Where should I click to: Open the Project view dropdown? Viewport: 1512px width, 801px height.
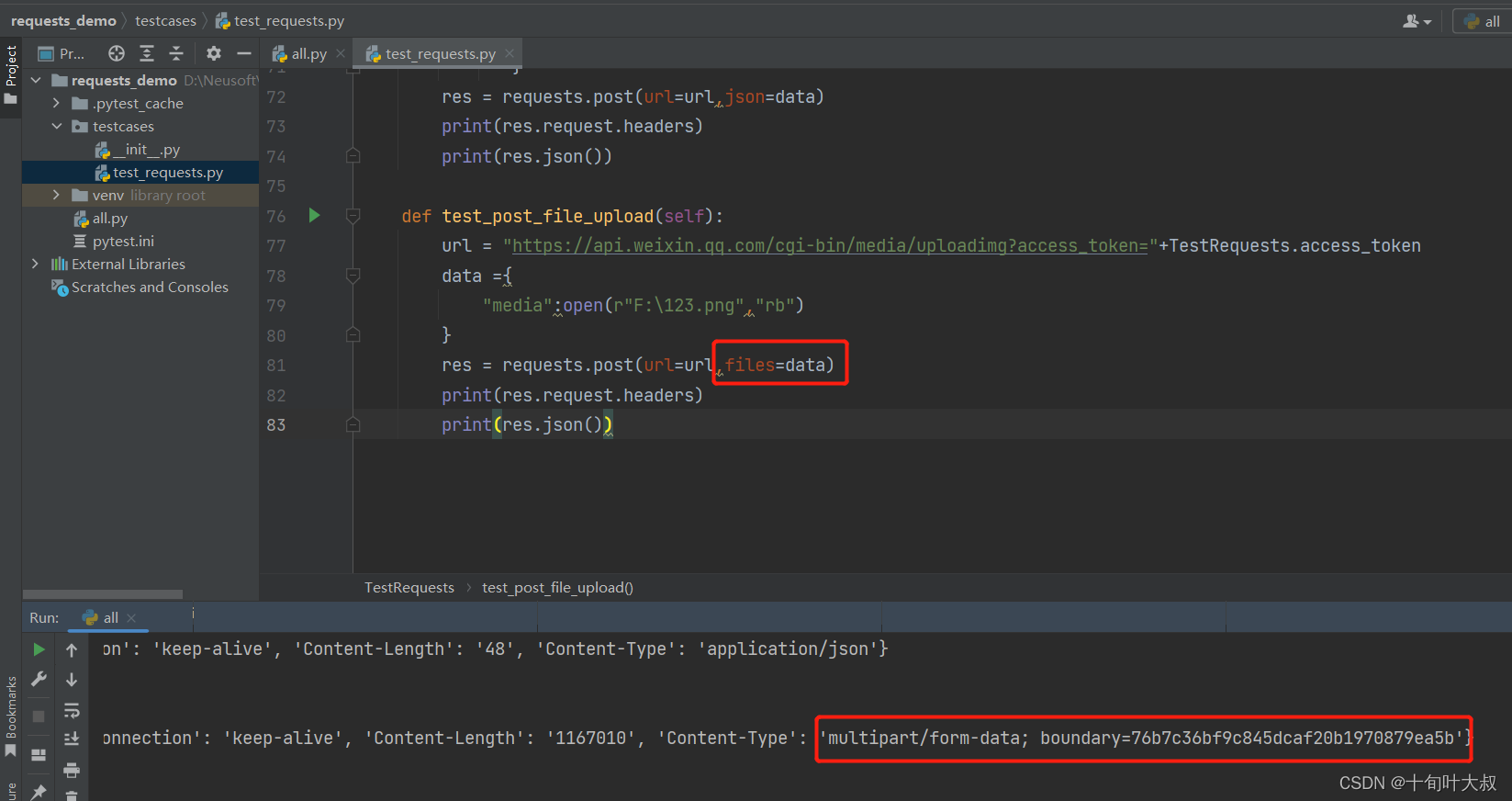[x=61, y=53]
